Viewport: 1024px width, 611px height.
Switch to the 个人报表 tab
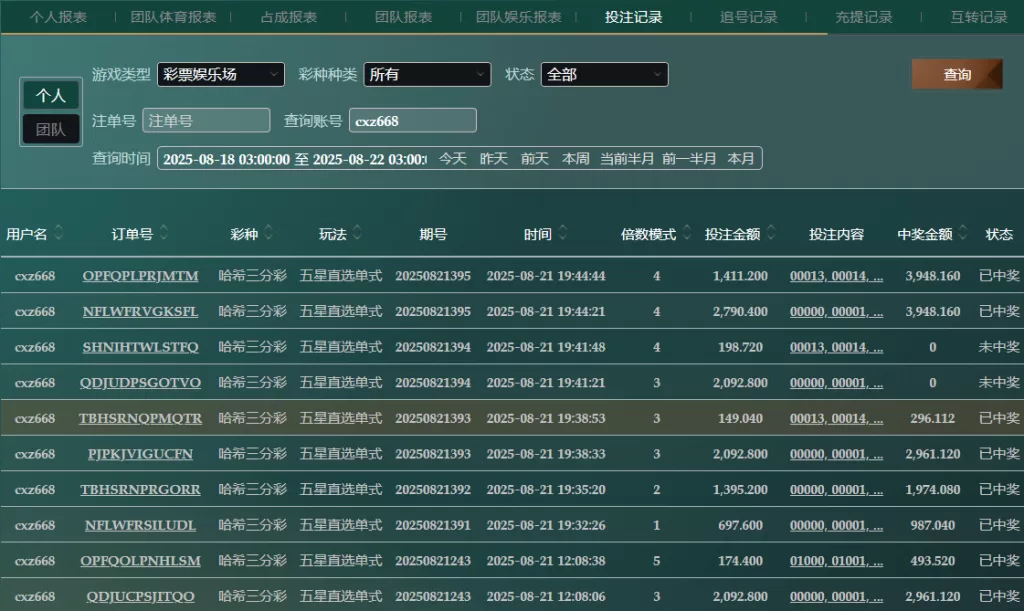(x=58, y=17)
